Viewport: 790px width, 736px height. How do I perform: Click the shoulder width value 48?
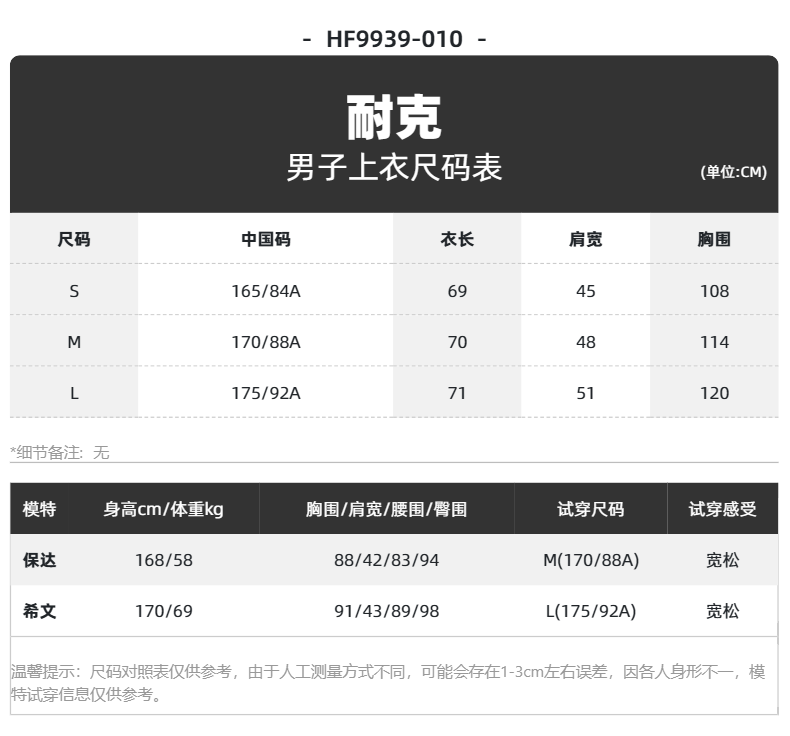click(586, 343)
